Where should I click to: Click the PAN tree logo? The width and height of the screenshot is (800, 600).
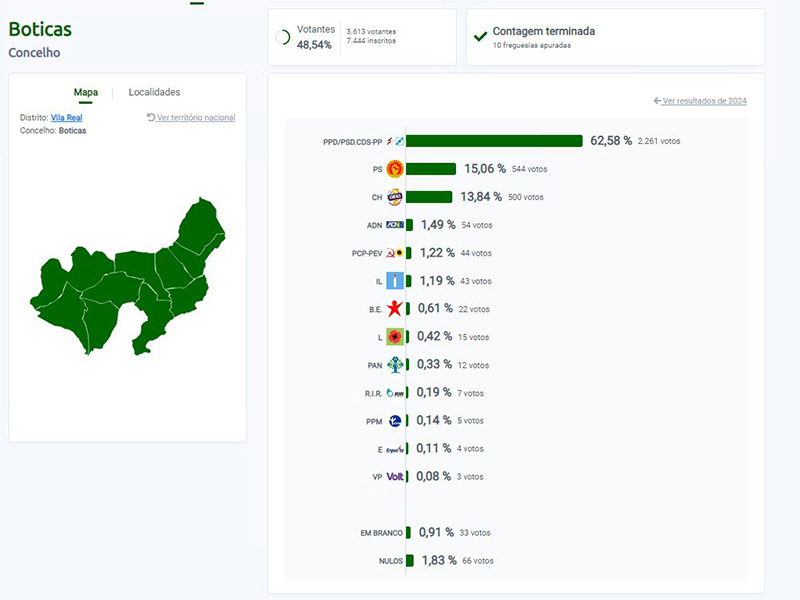[x=395, y=365]
